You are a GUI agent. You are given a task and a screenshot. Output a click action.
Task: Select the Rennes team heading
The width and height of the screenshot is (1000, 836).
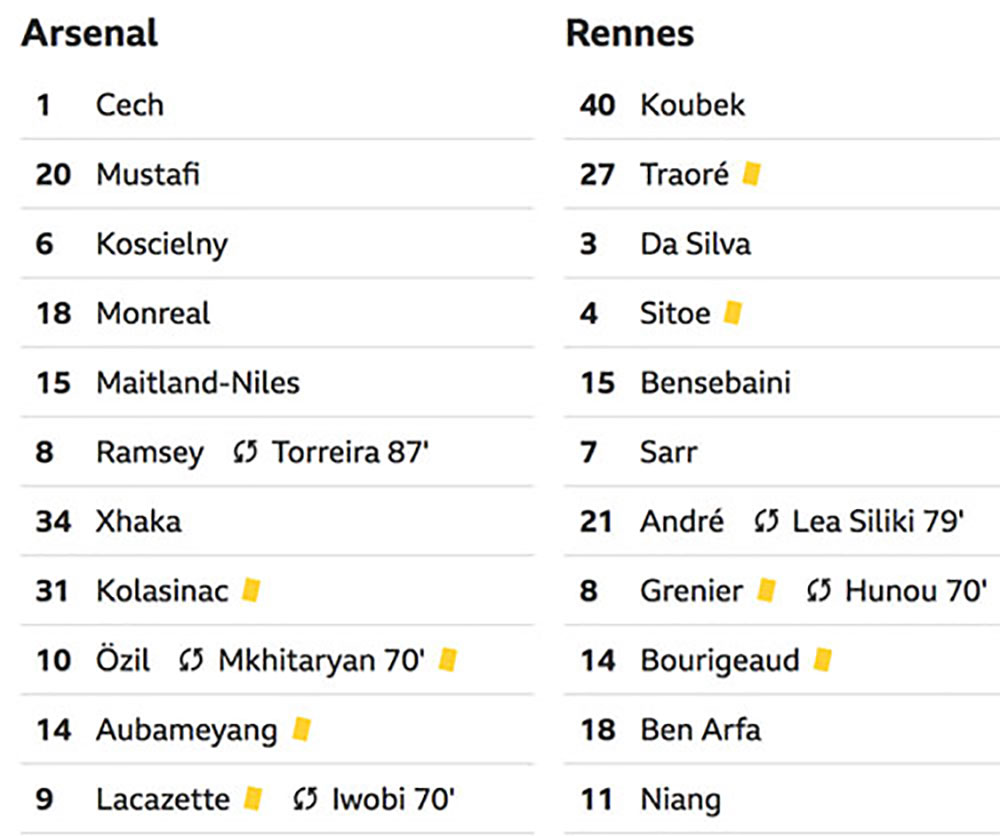pos(629,33)
